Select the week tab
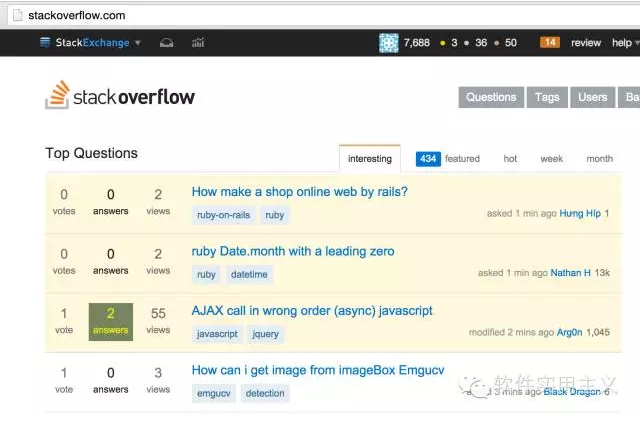This screenshot has width=641, height=435. click(x=552, y=159)
